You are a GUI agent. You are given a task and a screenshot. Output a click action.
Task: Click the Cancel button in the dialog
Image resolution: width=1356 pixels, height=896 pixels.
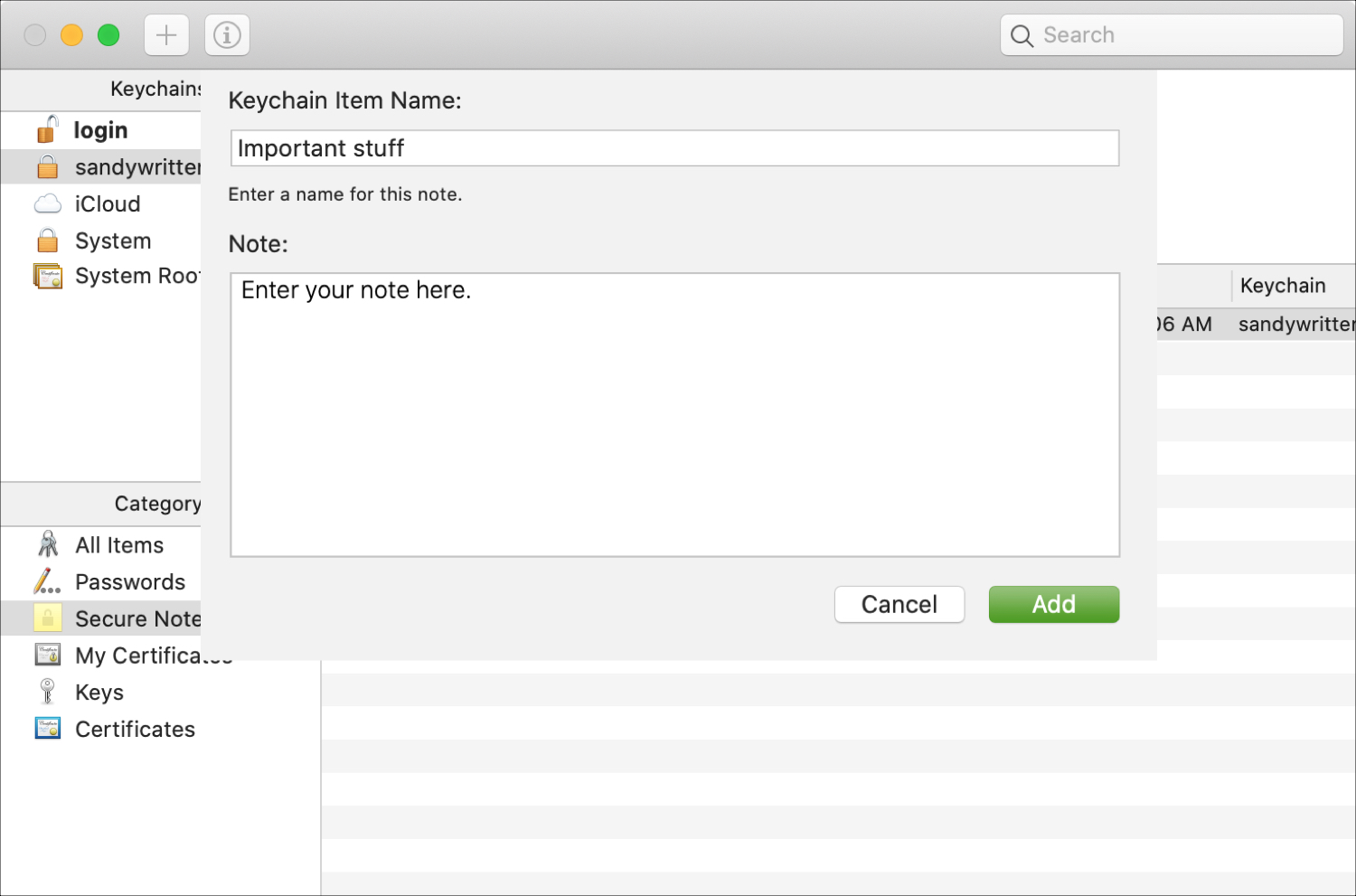[899, 604]
